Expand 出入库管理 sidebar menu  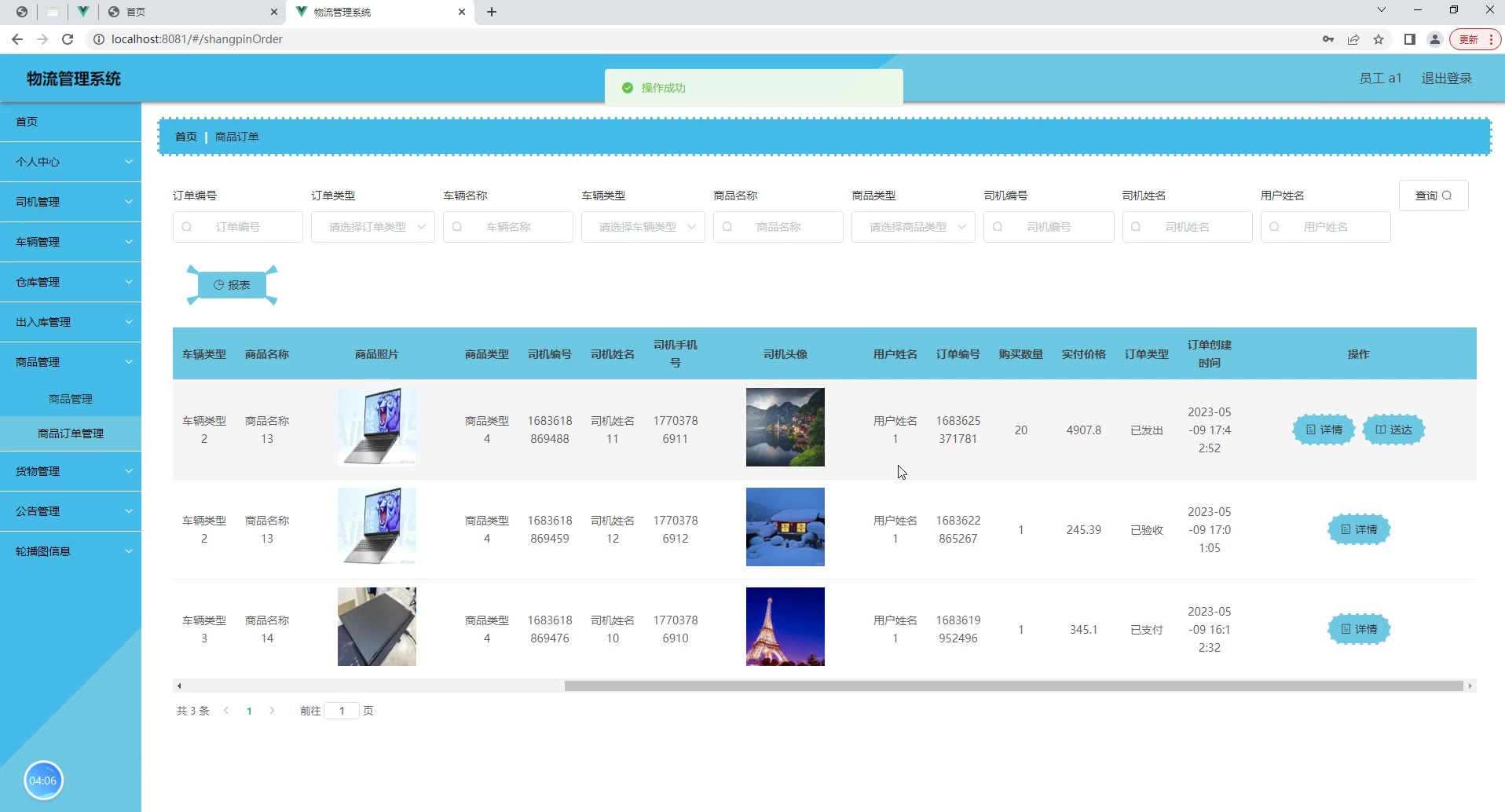click(71, 322)
